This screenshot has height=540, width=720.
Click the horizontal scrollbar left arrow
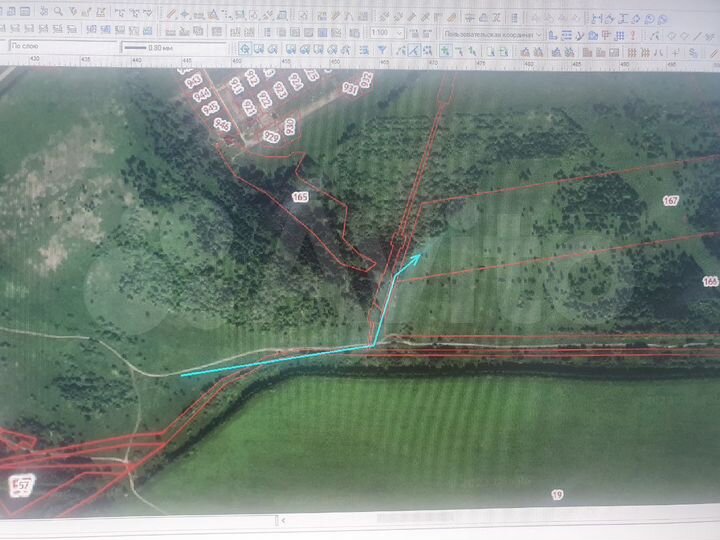click(x=283, y=521)
